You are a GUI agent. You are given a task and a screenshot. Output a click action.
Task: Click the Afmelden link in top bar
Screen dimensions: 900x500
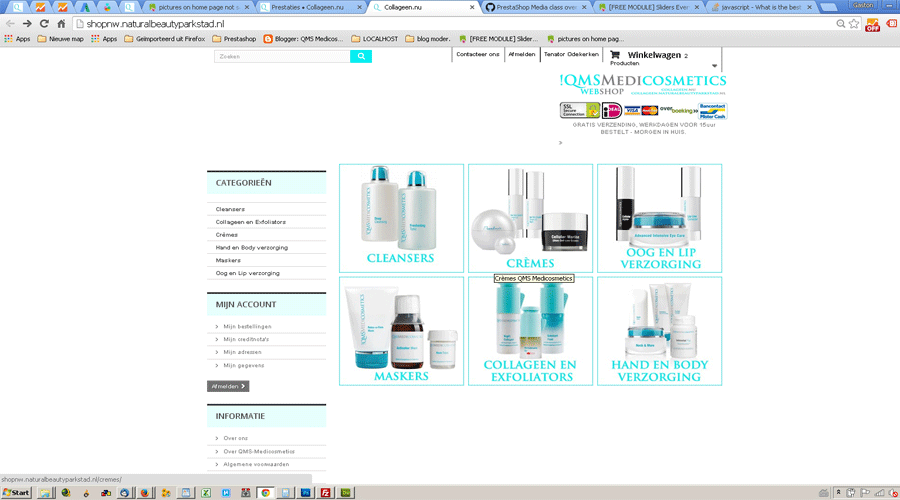tap(521, 54)
